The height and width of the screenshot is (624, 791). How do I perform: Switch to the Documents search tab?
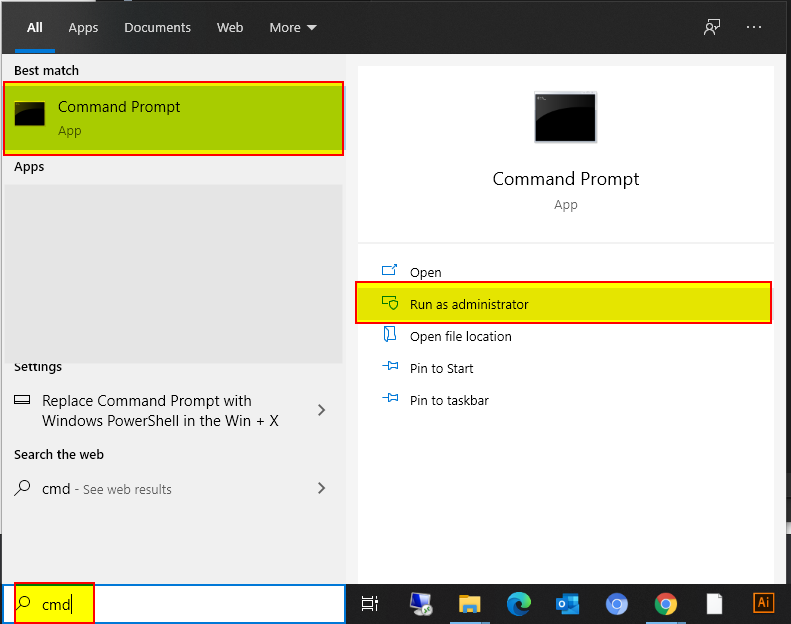(x=156, y=27)
